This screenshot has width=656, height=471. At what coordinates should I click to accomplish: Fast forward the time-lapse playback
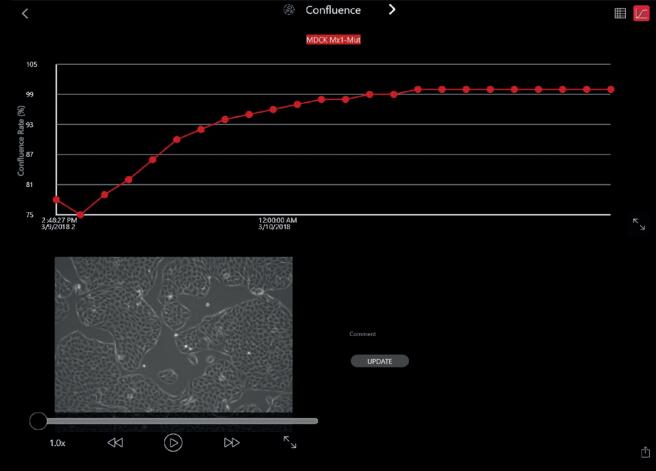click(232, 442)
